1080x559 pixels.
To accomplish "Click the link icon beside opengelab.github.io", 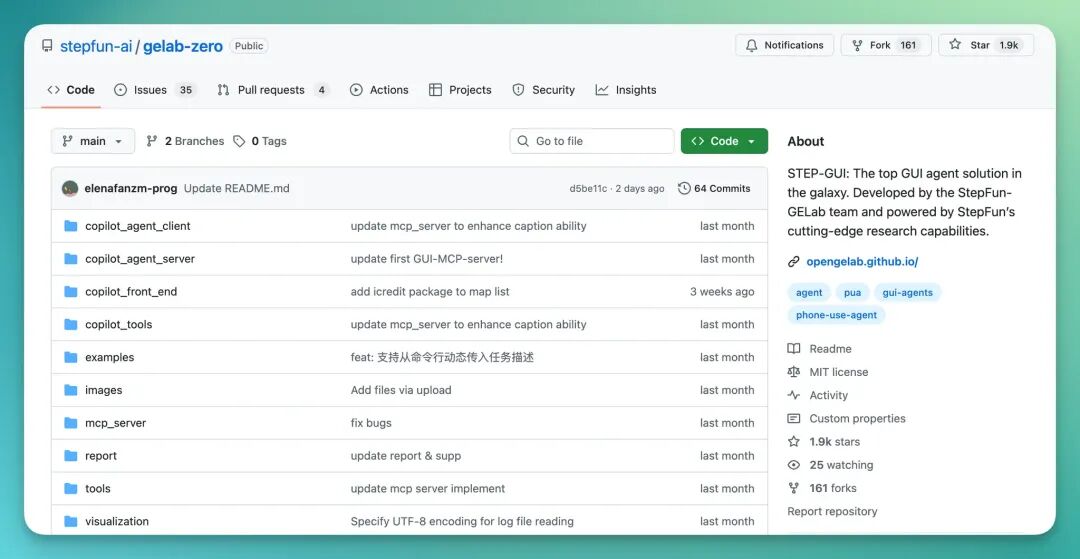I will pos(793,262).
